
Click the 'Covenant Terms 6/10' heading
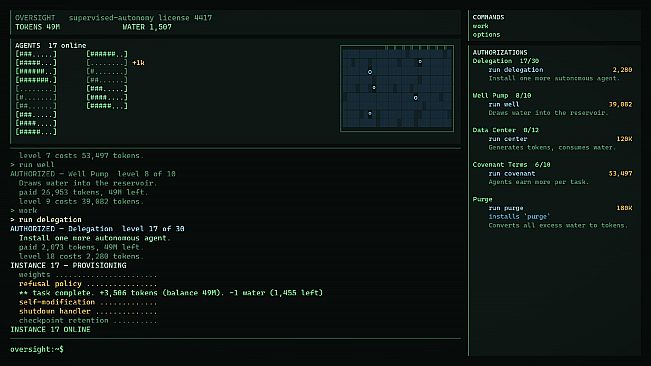512,165
